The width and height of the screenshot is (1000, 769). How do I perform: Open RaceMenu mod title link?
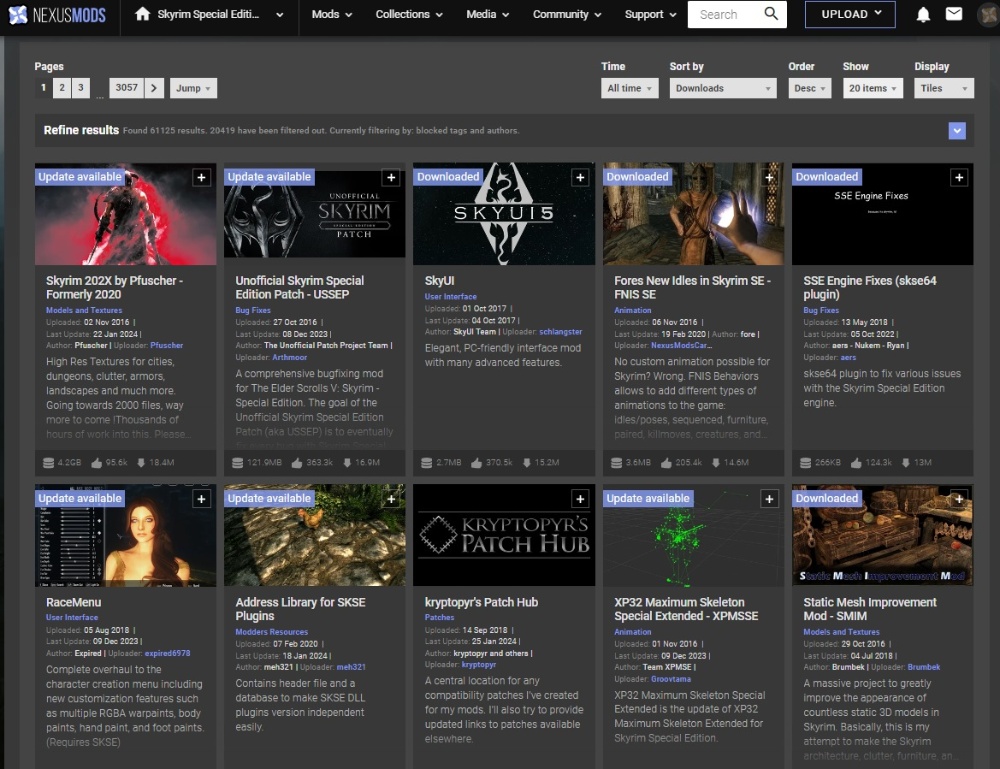click(x=73, y=602)
